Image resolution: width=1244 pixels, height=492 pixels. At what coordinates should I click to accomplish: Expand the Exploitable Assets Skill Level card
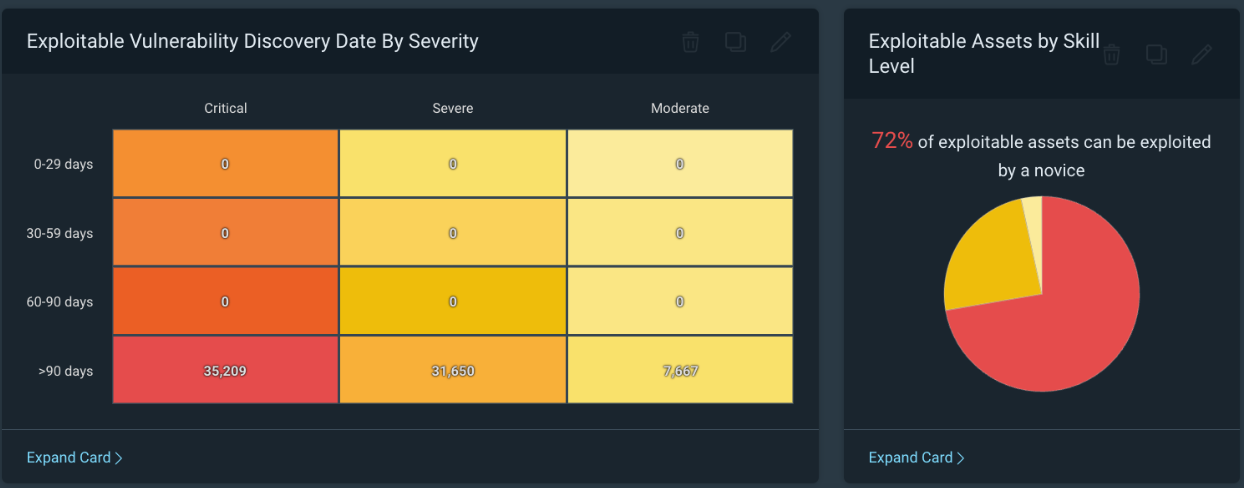(x=917, y=458)
